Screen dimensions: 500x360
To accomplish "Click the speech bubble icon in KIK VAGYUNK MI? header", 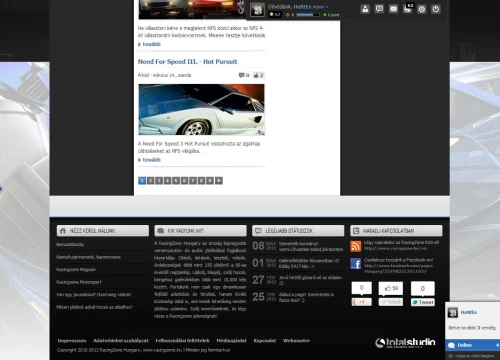I will click(x=160, y=231).
